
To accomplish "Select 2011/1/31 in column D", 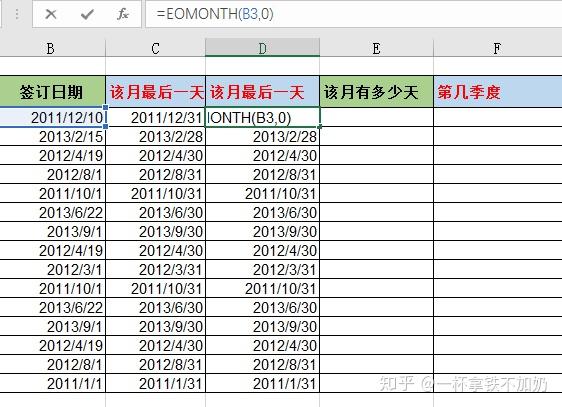I will point(262,383).
